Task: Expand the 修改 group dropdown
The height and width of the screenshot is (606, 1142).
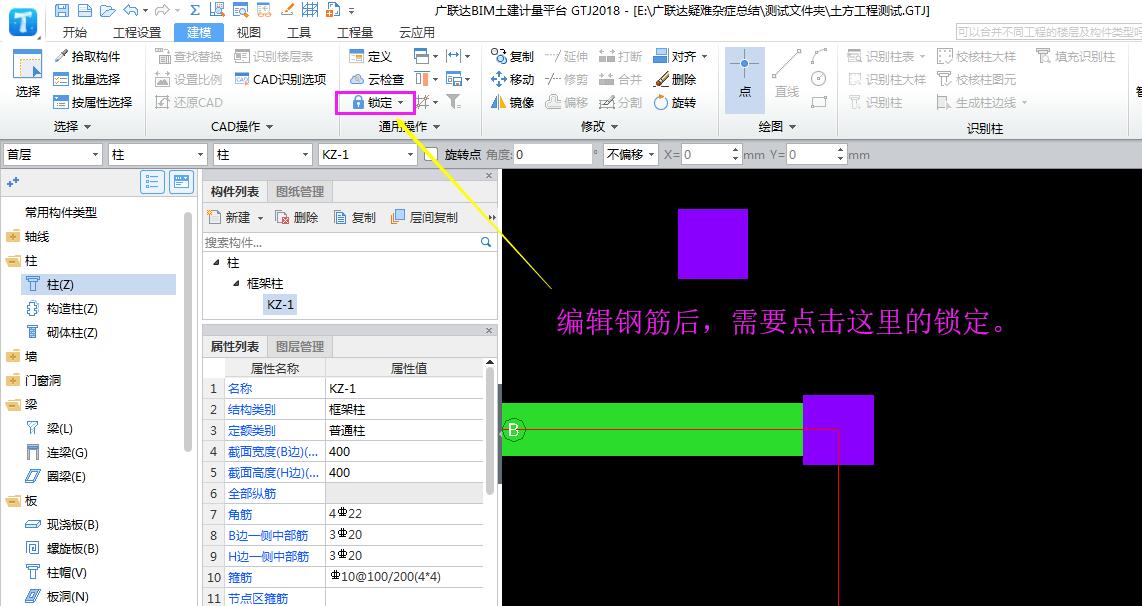Action: tap(615, 127)
